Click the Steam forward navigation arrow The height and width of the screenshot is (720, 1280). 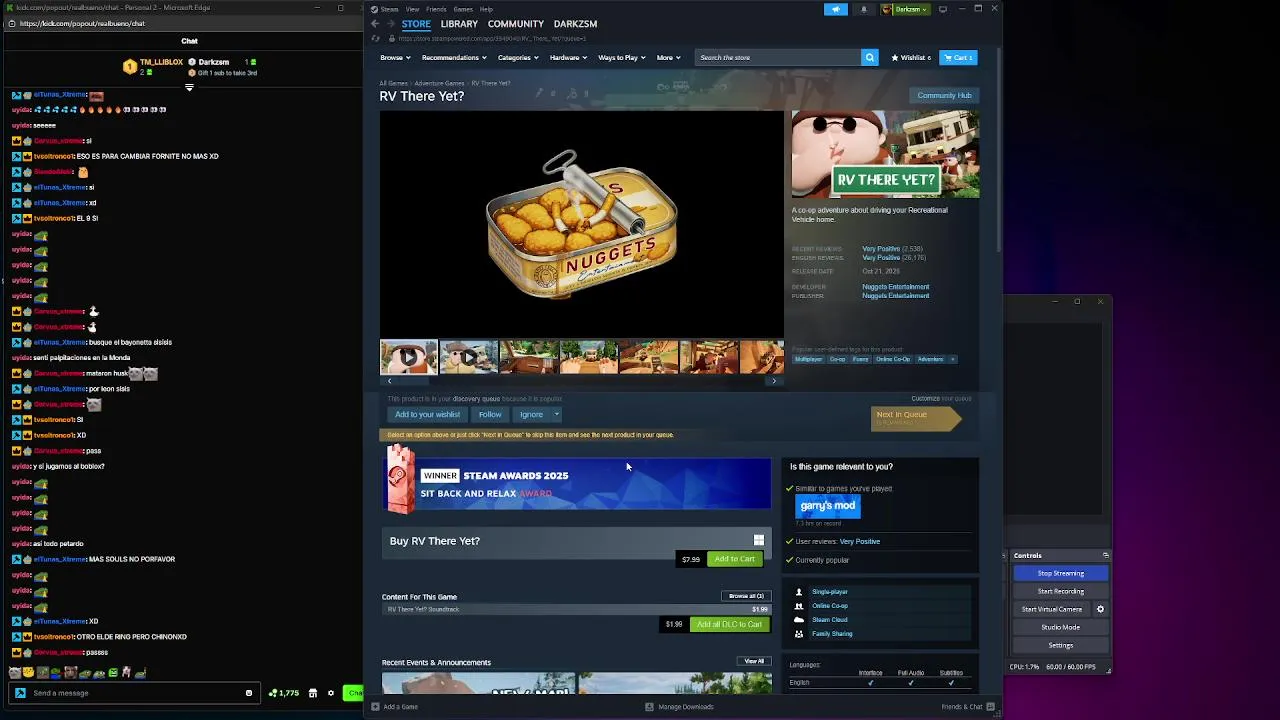tap(390, 24)
